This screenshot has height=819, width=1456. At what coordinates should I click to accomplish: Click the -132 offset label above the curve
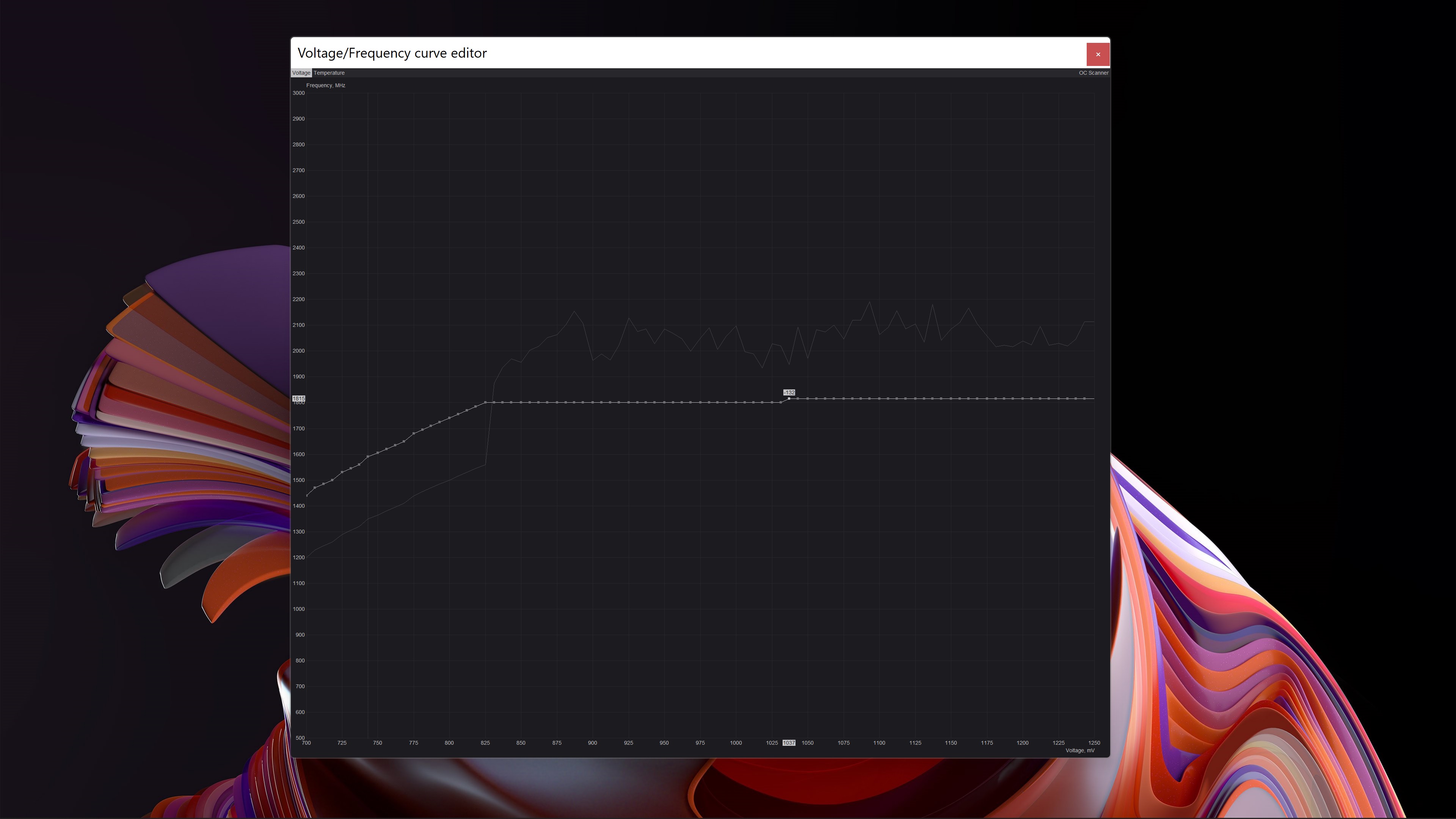click(789, 392)
